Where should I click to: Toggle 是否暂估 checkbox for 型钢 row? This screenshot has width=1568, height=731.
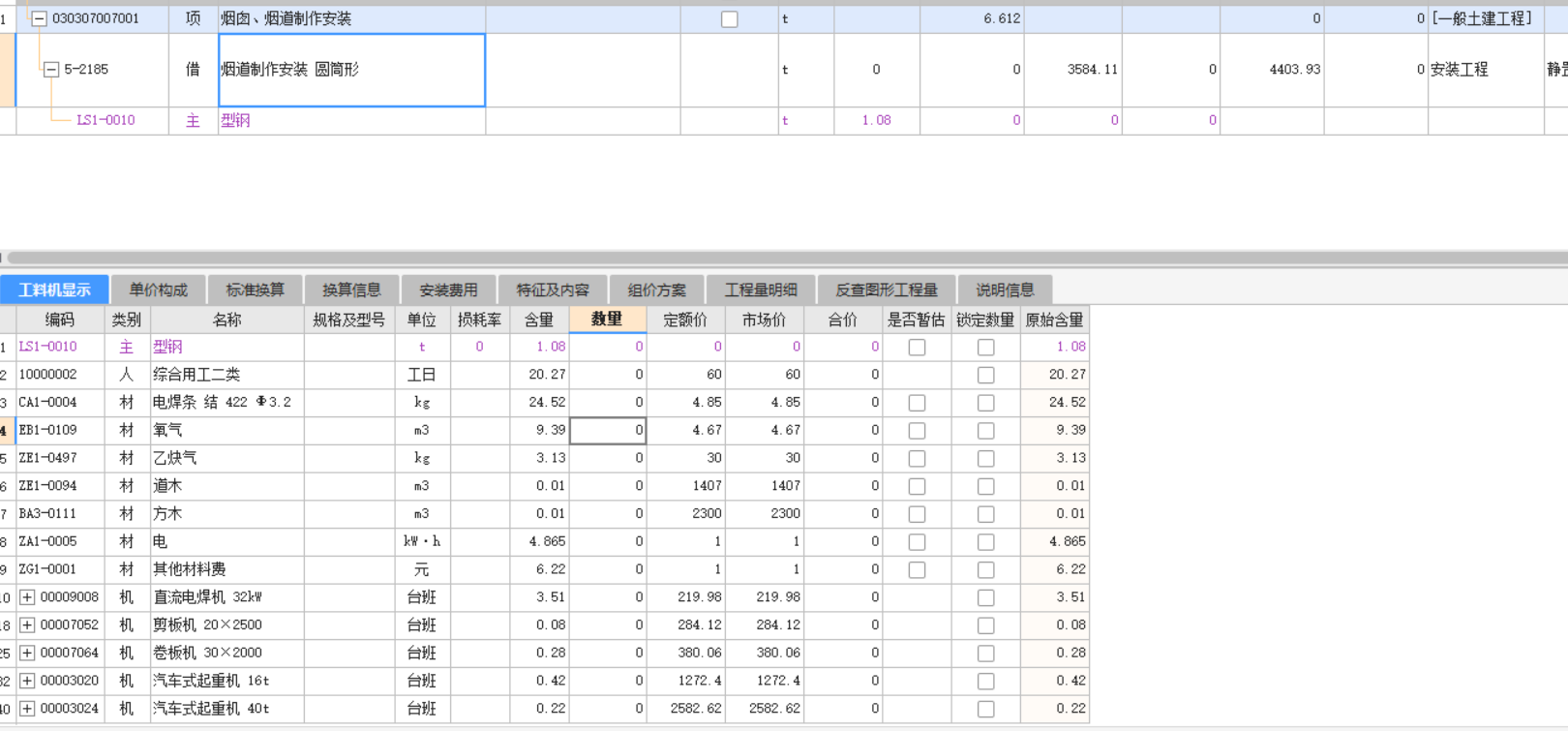(x=917, y=347)
